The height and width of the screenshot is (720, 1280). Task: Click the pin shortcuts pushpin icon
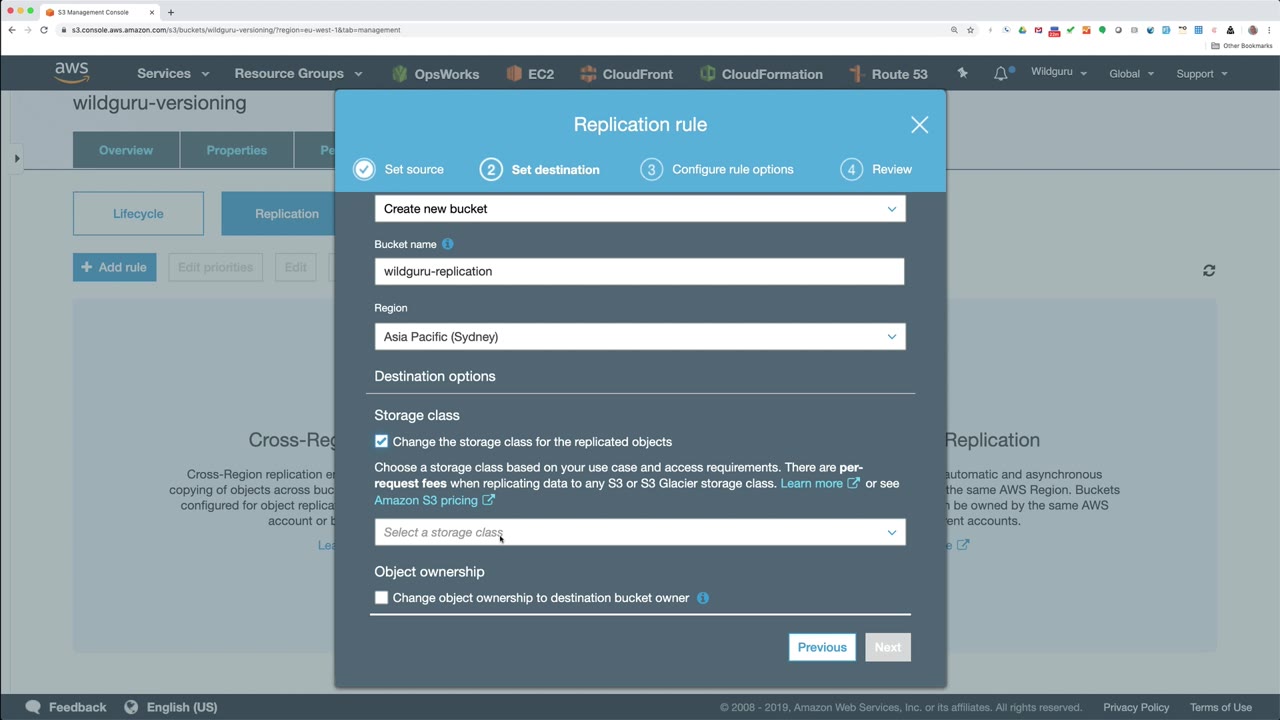click(x=962, y=73)
